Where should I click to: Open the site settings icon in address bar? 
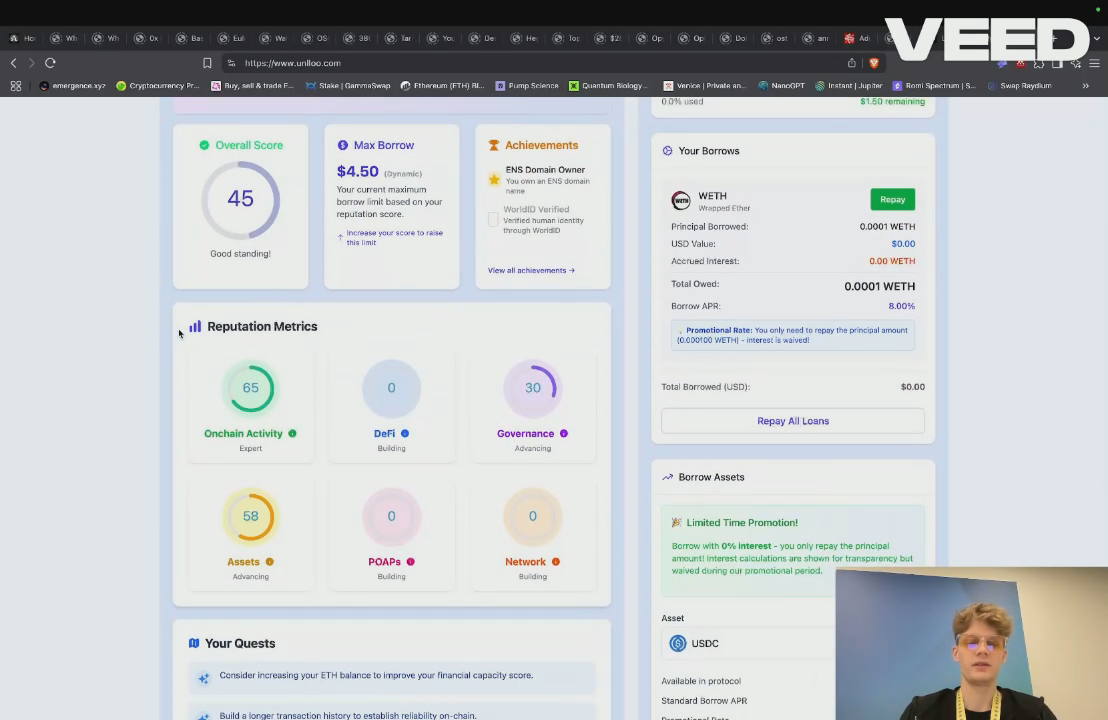(231, 63)
